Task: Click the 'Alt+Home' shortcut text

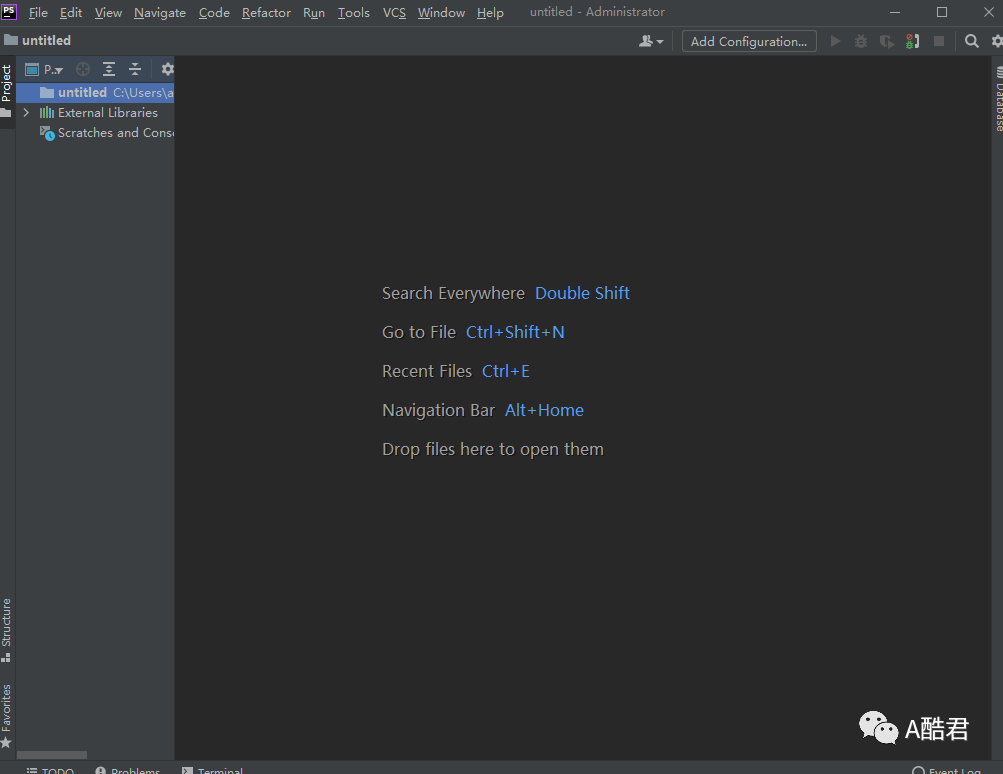Action: coord(544,410)
